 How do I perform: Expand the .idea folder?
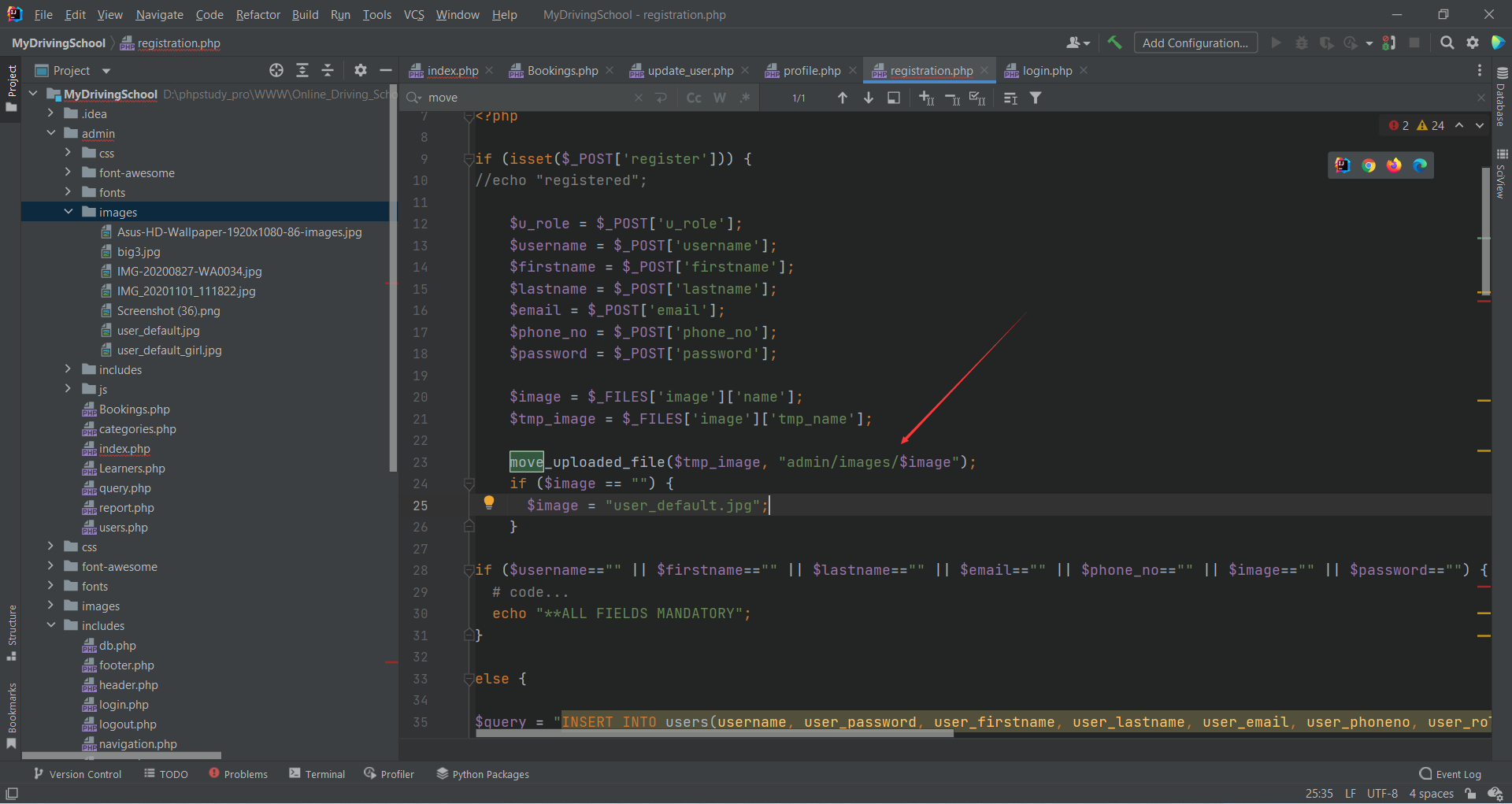click(51, 113)
